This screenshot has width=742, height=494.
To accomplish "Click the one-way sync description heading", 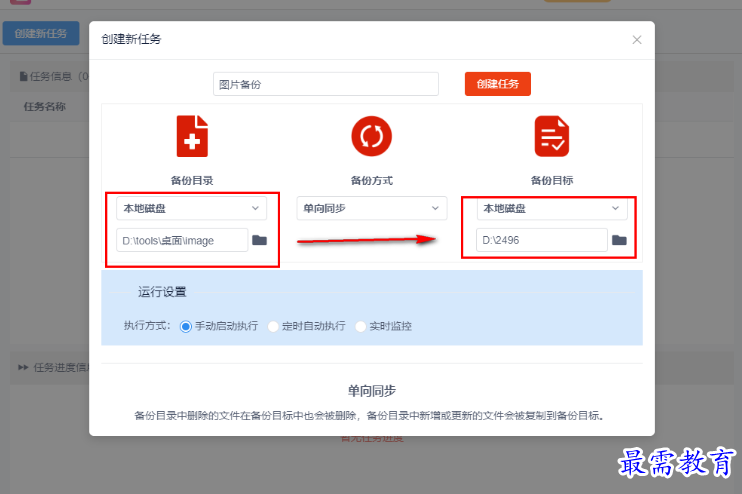I will pyautogui.click(x=371, y=391).
